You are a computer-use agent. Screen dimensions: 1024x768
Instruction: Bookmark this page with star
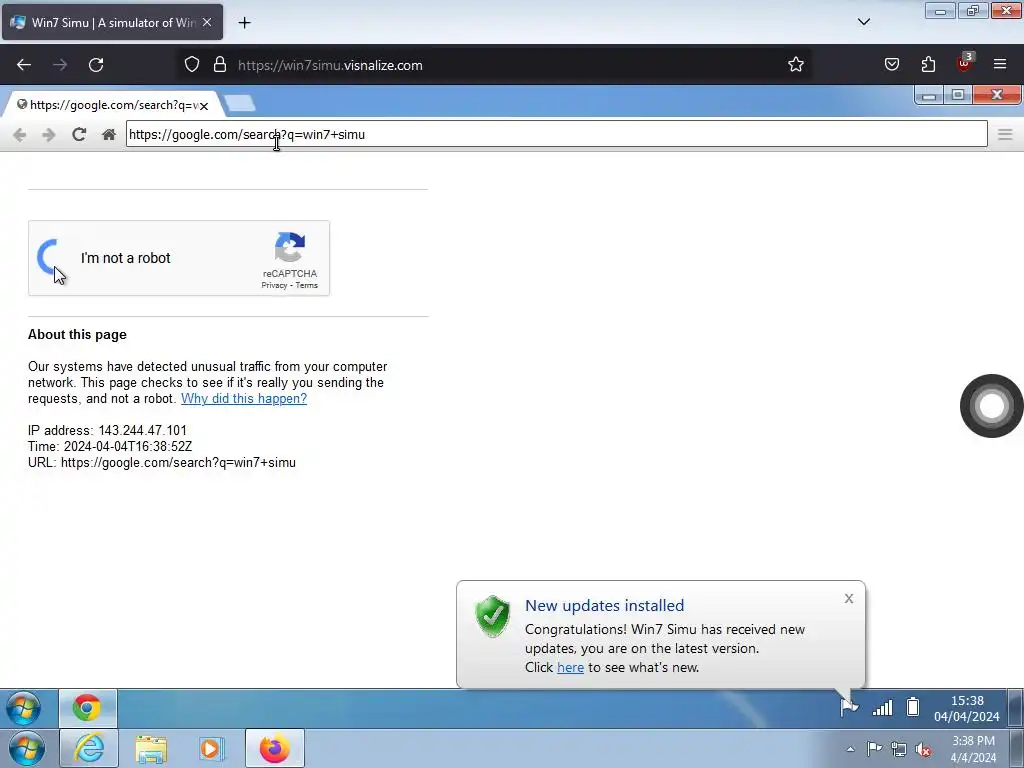[795, 65]
